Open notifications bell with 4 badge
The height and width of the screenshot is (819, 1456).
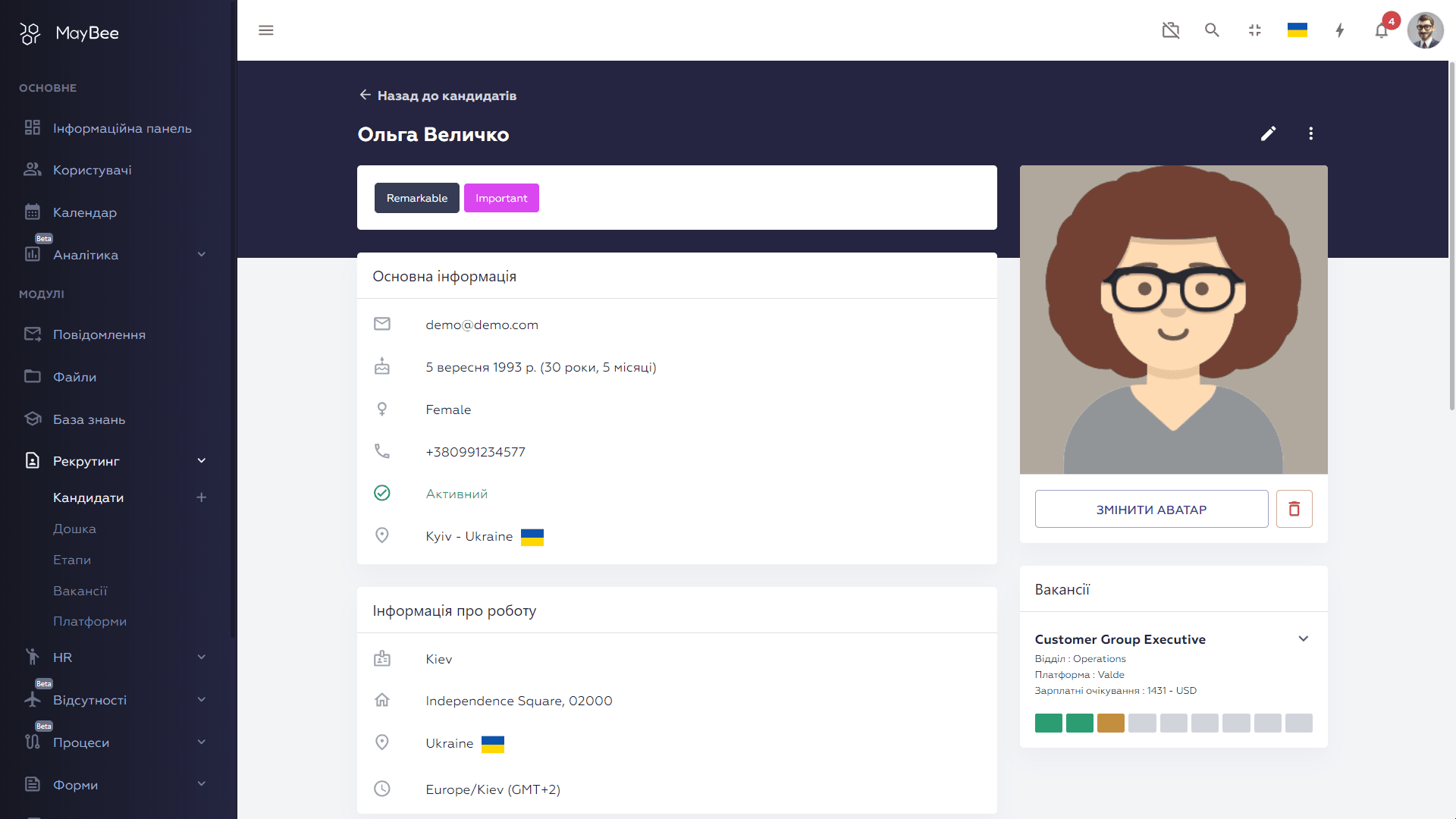(x=1382, y=30)
